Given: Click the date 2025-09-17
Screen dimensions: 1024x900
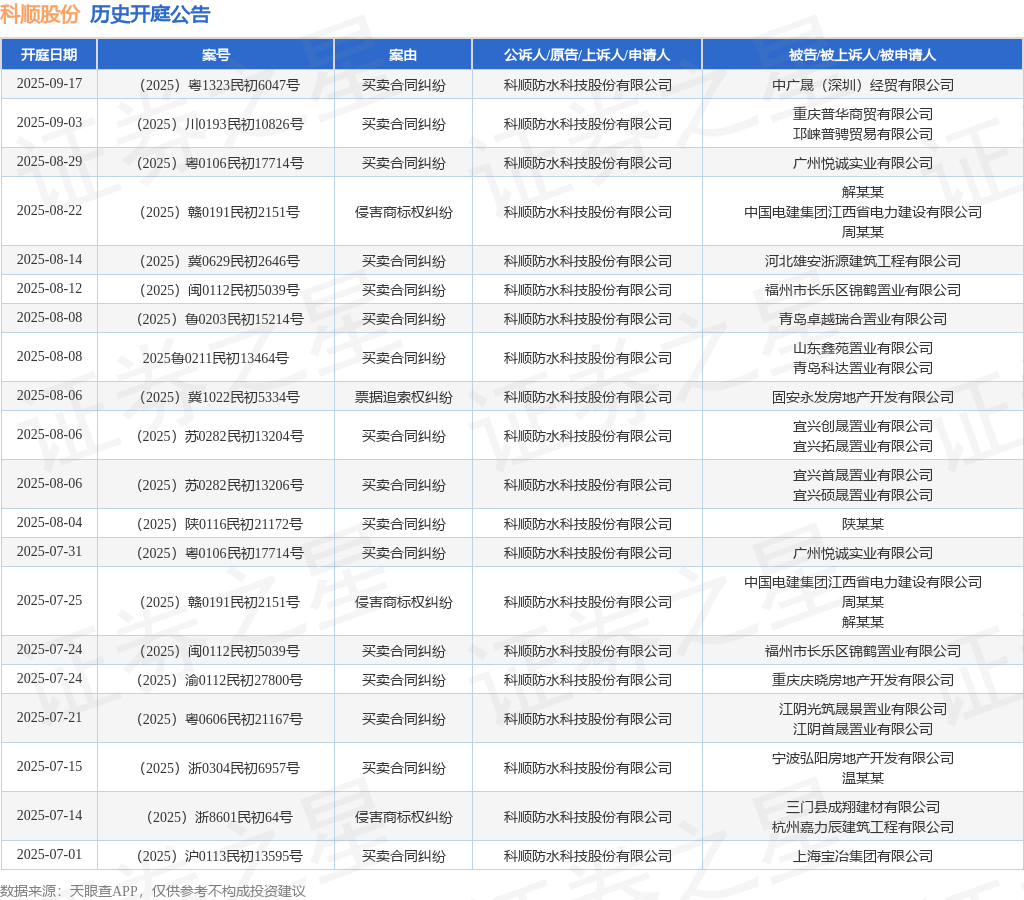Looking at the screenshot, I should [x=49, y=84].
